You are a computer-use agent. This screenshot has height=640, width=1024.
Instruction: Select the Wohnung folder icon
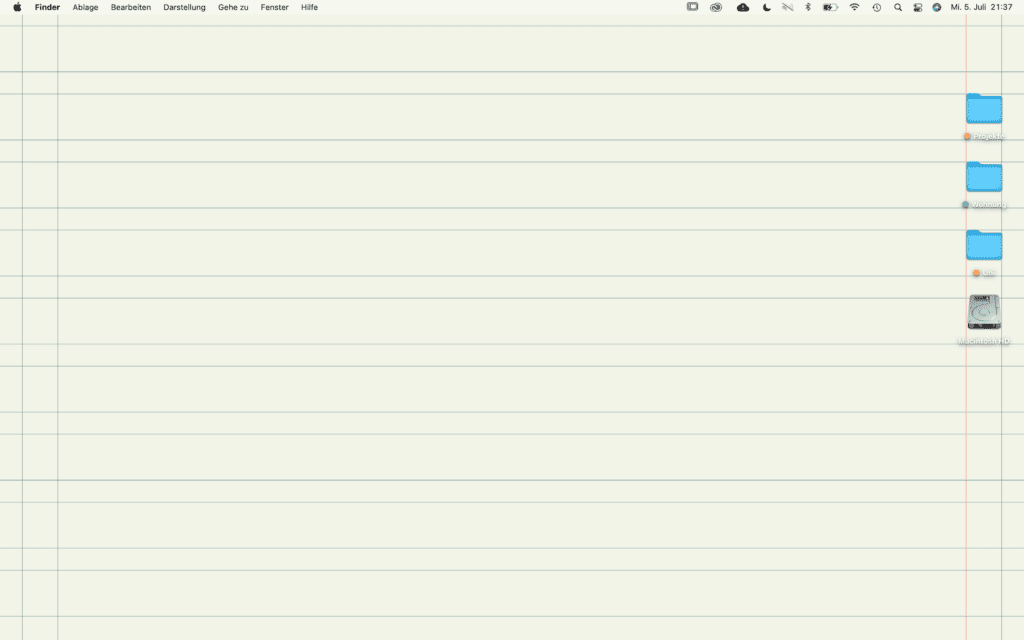click(984, 177)
